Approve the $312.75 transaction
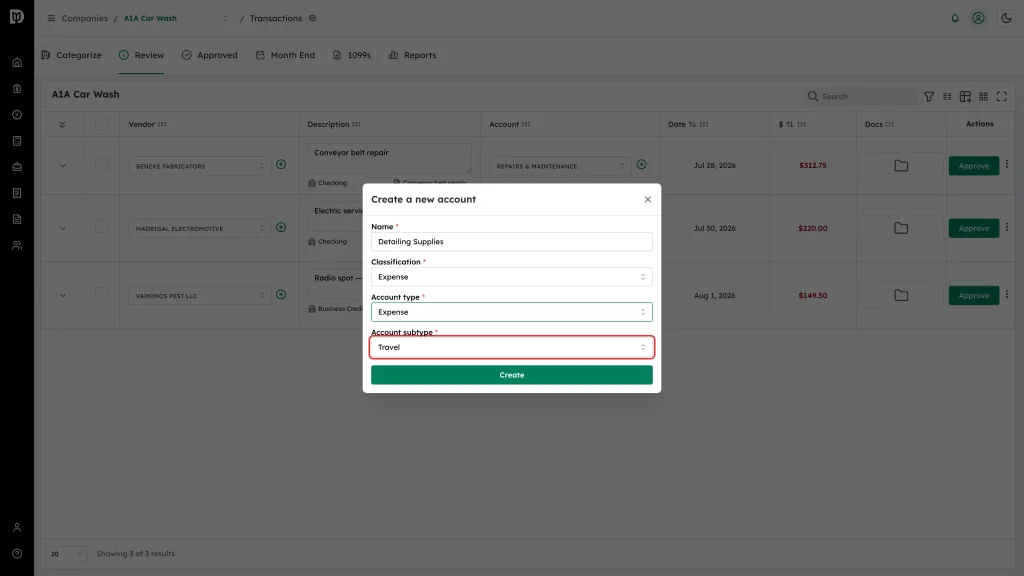This screenshot has width=1024, height=576. click(974, 166)
